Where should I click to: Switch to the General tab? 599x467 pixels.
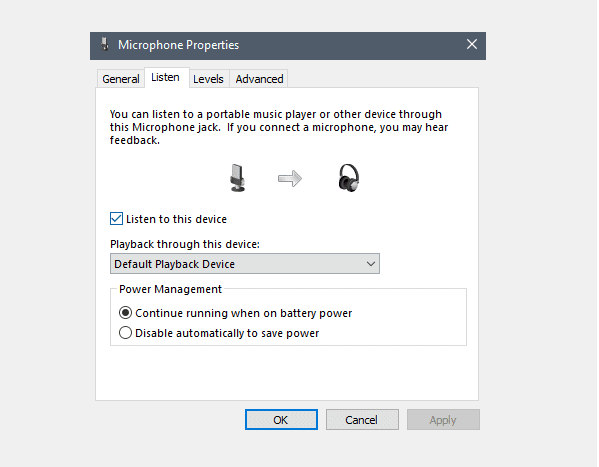pyautogui.click(x=121, y=79)
